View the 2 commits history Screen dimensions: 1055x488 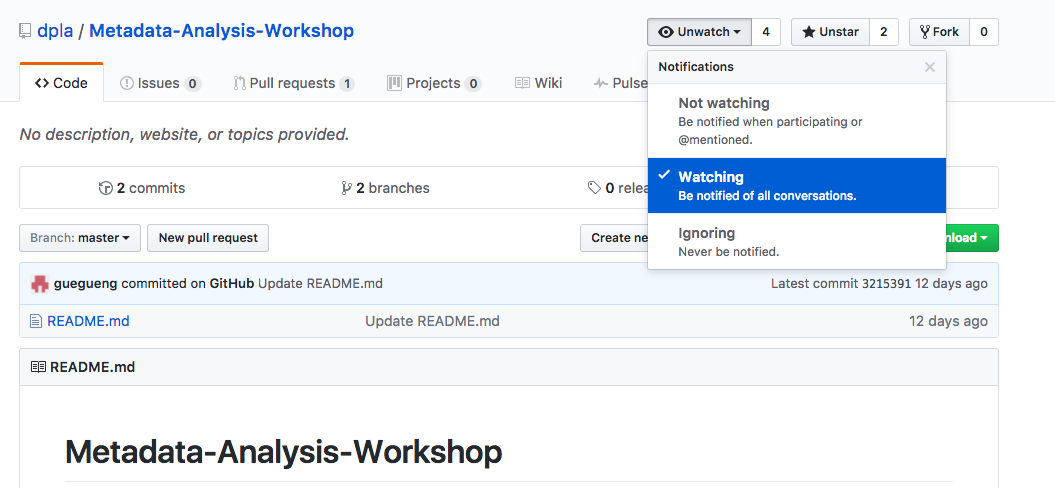tap(142, 188)
